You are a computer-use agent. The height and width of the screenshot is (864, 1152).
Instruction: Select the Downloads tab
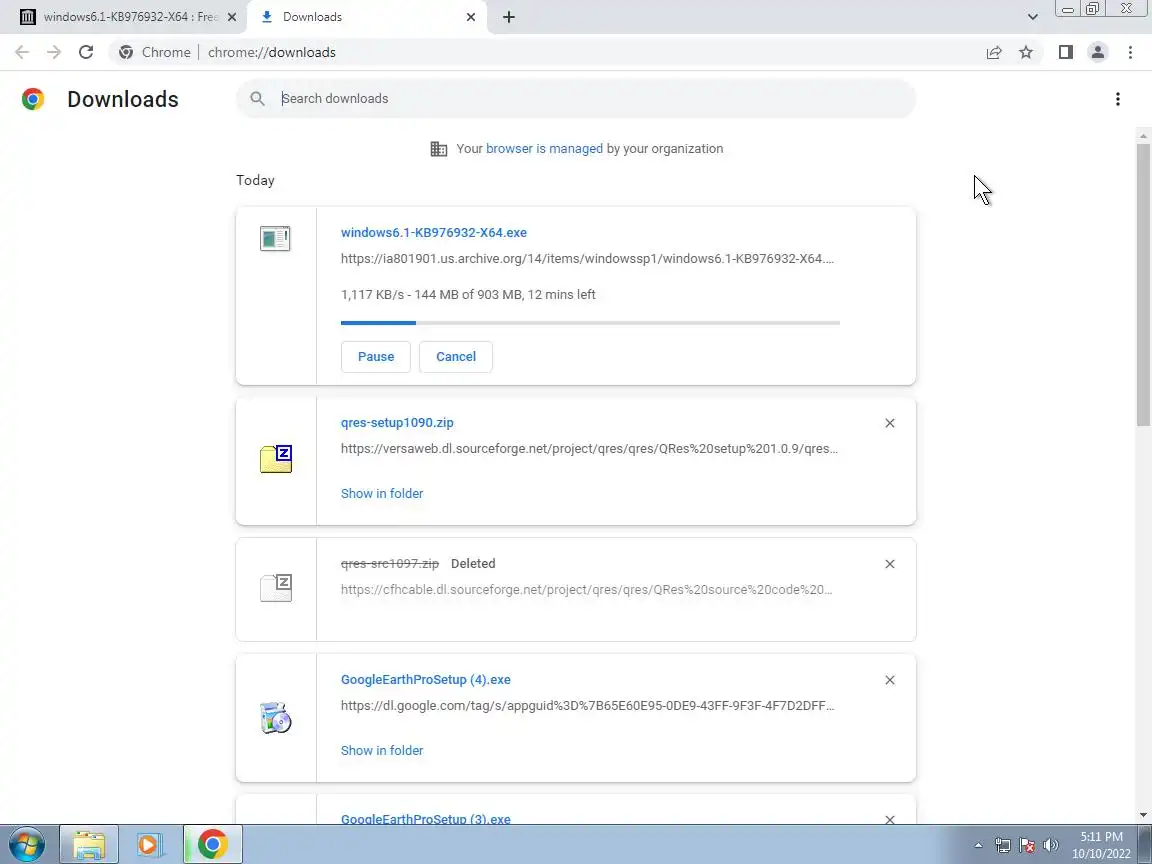click(x=364, y=17)
